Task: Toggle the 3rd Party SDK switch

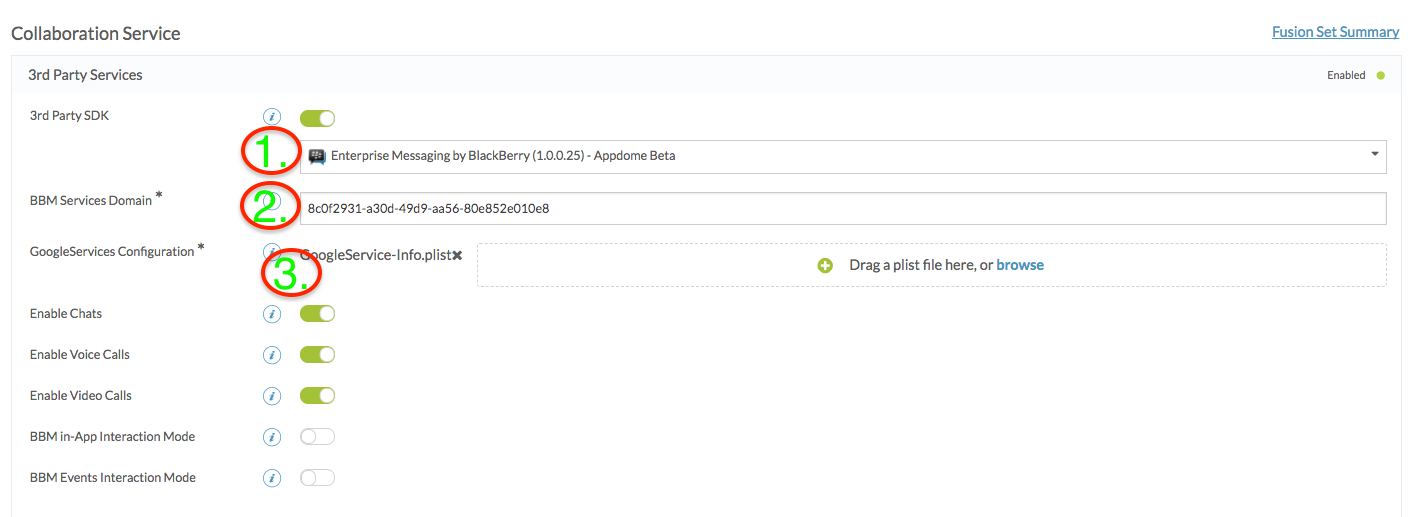Action: (x=317, y=118)
